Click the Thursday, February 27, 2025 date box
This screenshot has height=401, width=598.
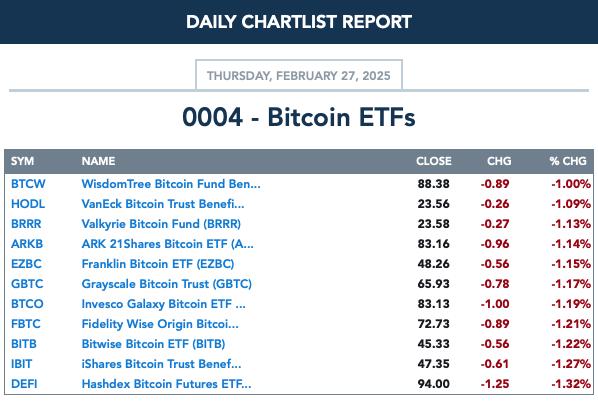click(x=299, y=75)
